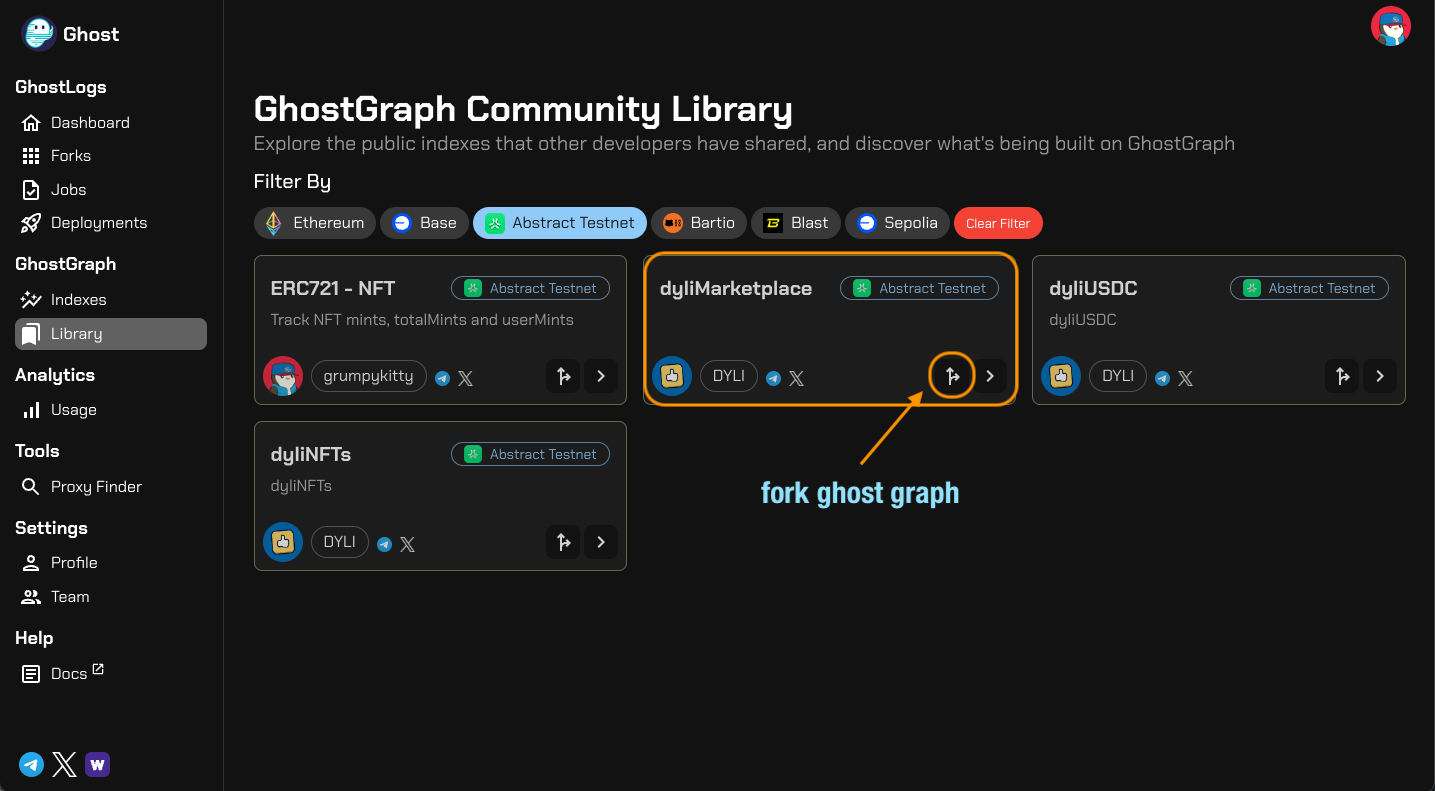Click the Ghost logo at top left
This screenshot has width=1435, height=791.
click(37, 33)
